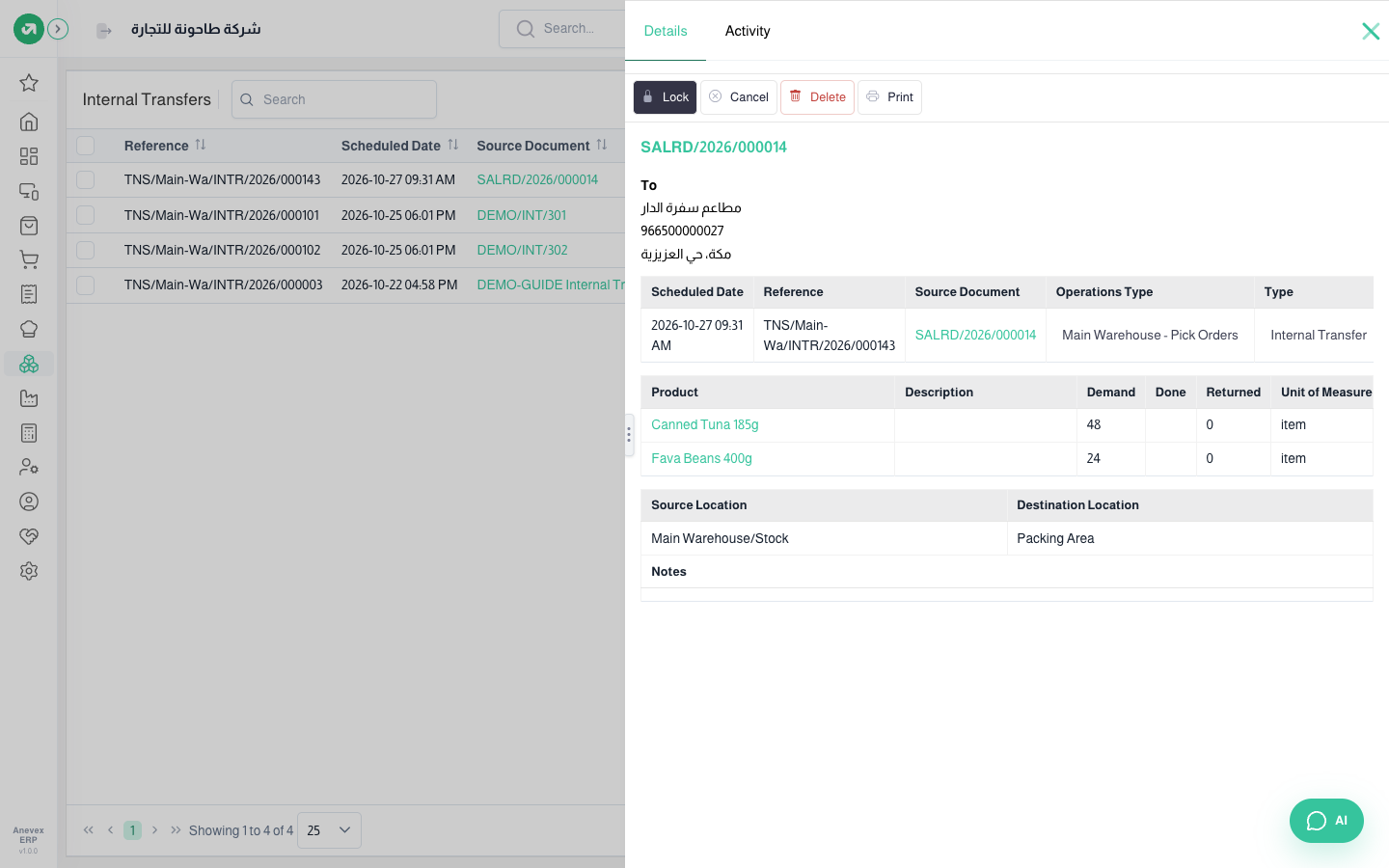Sort by Scheduled Date column arrows
Screen dimensions: 1389x868
(453, 145)
